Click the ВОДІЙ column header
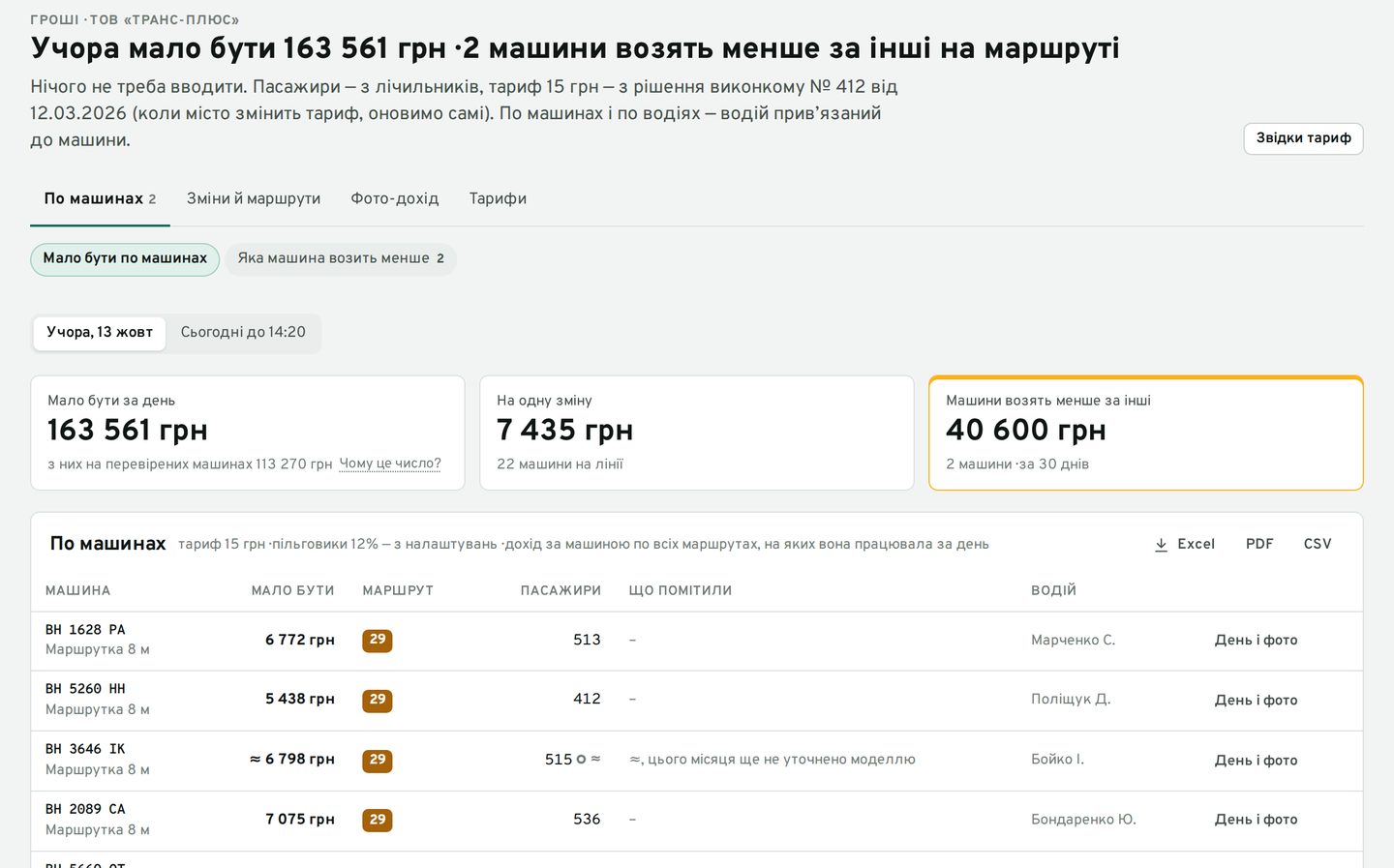 1053,590
